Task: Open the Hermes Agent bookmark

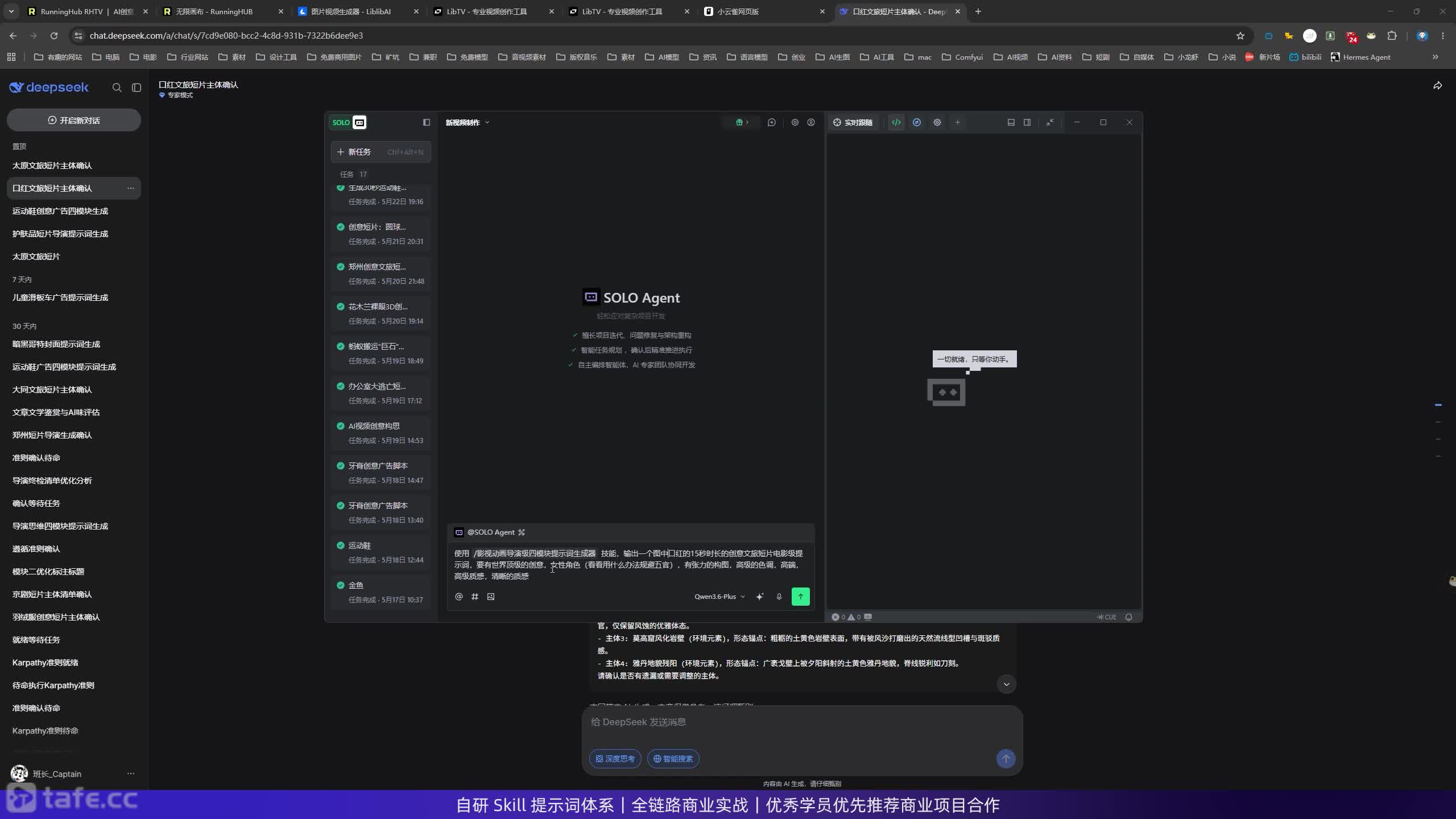Action: pyautogui.click(x=1360, y=57)
